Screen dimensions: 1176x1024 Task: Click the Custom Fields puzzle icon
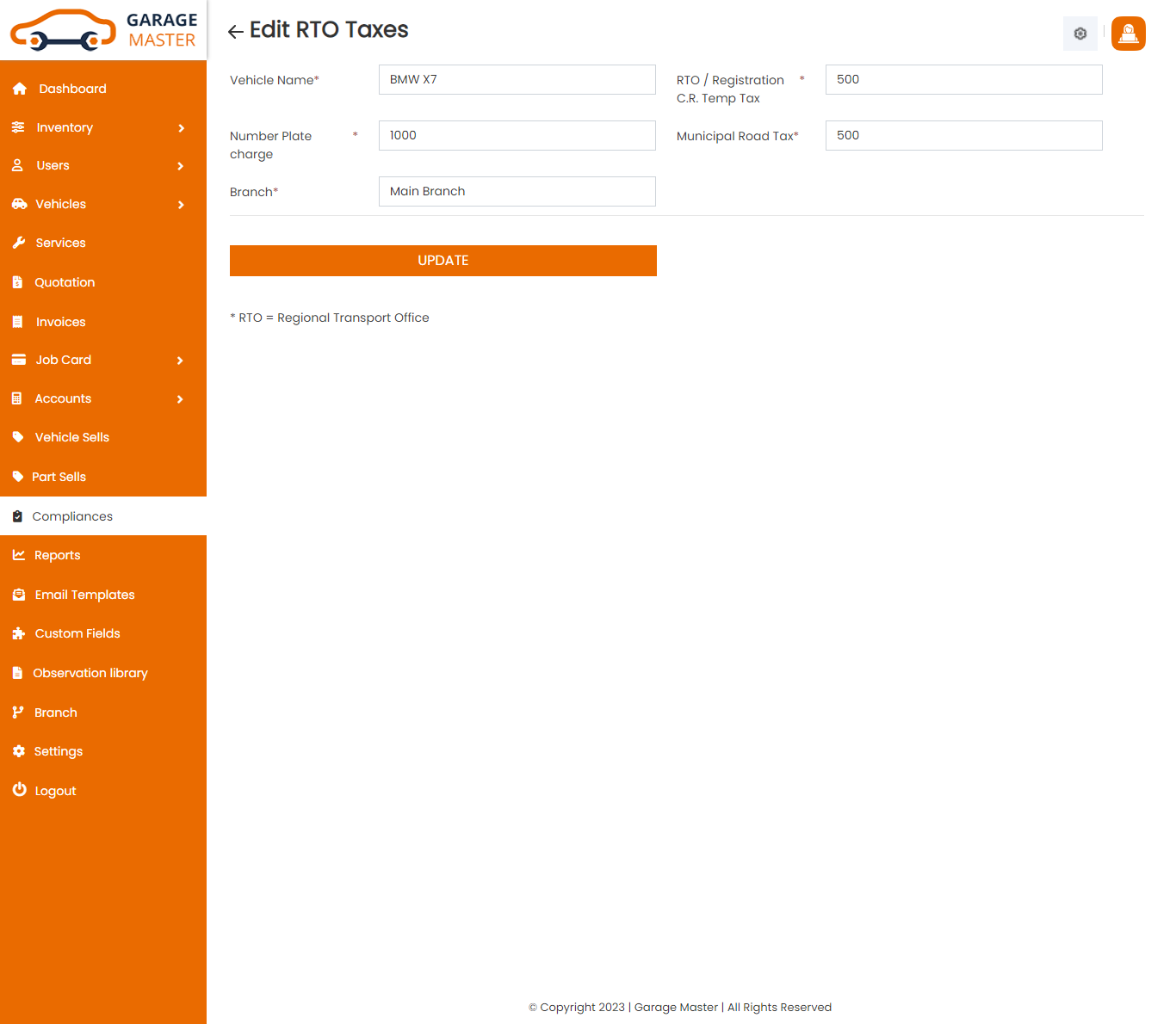point(19,633)
